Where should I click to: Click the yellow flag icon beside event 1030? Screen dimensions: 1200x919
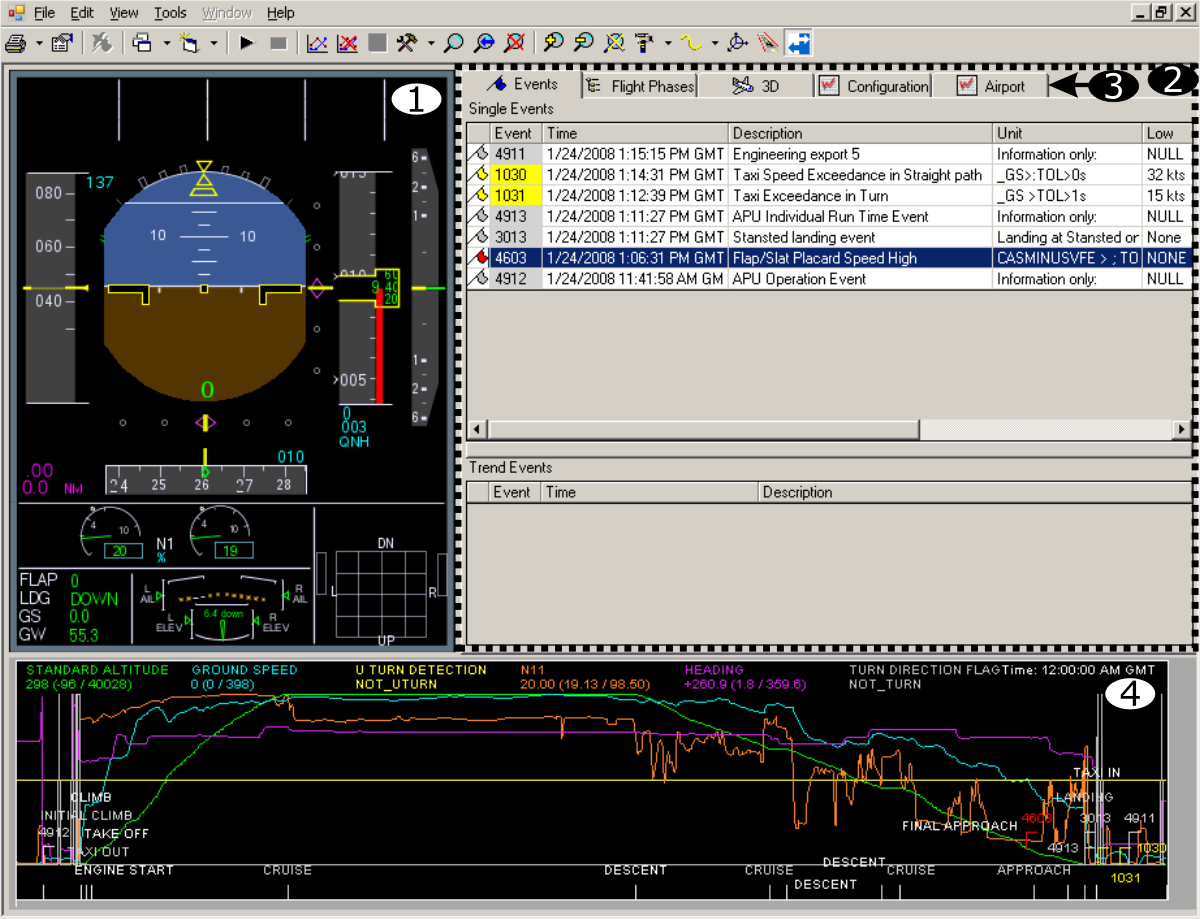[479, 175]
